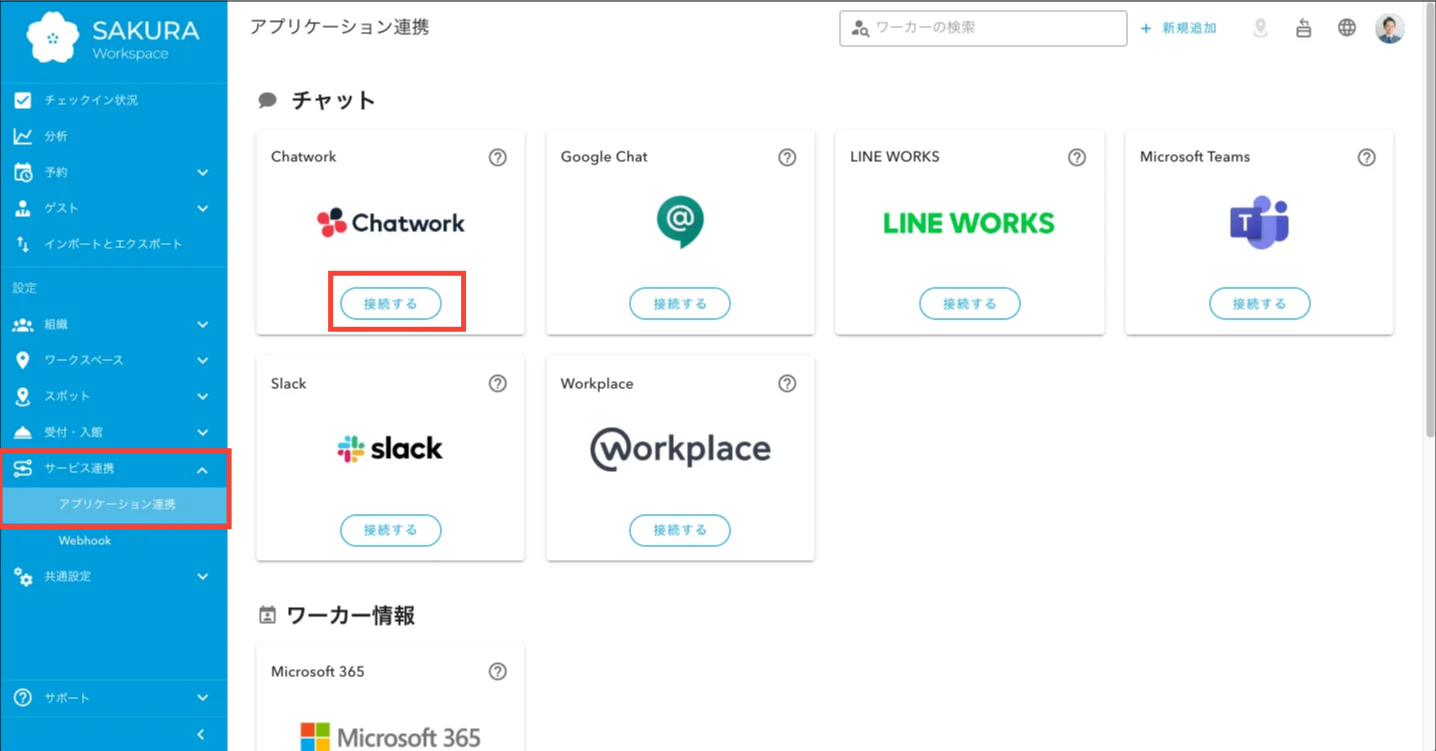
Task: Click the サービス連携 icon
Action: (x=22, y=469)
